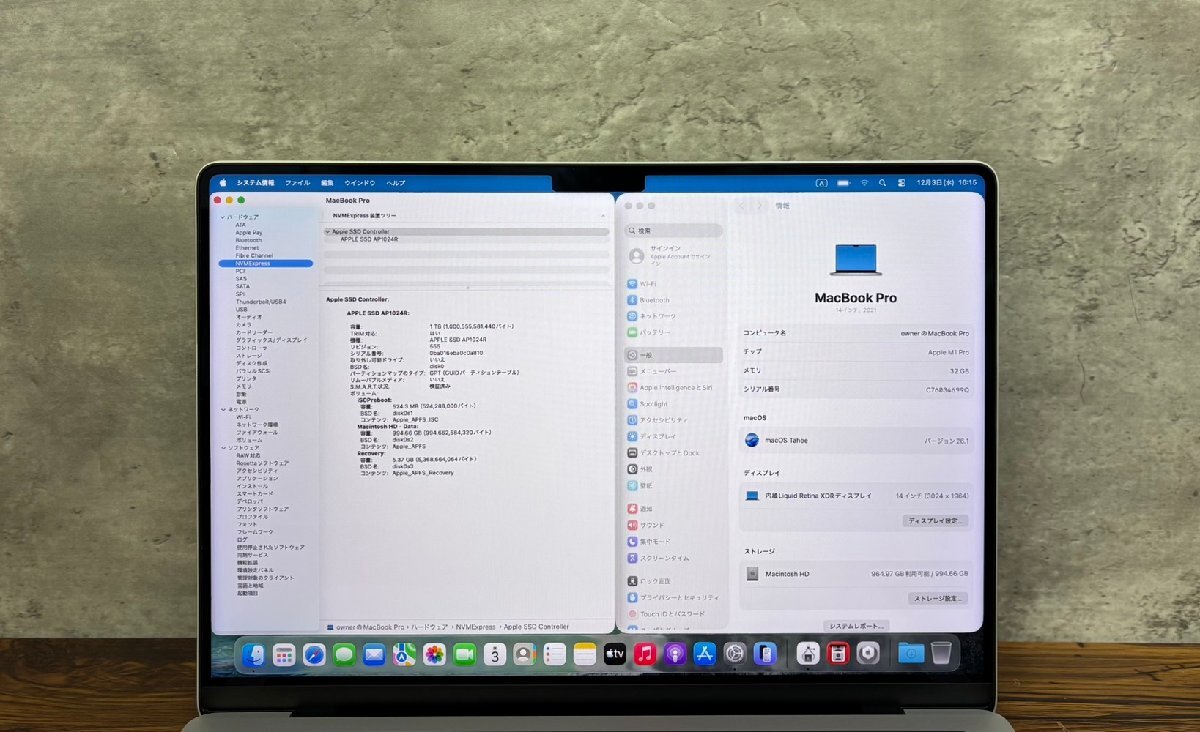Click NVMExpress in bottom path bar

click(x=475, y=626)
